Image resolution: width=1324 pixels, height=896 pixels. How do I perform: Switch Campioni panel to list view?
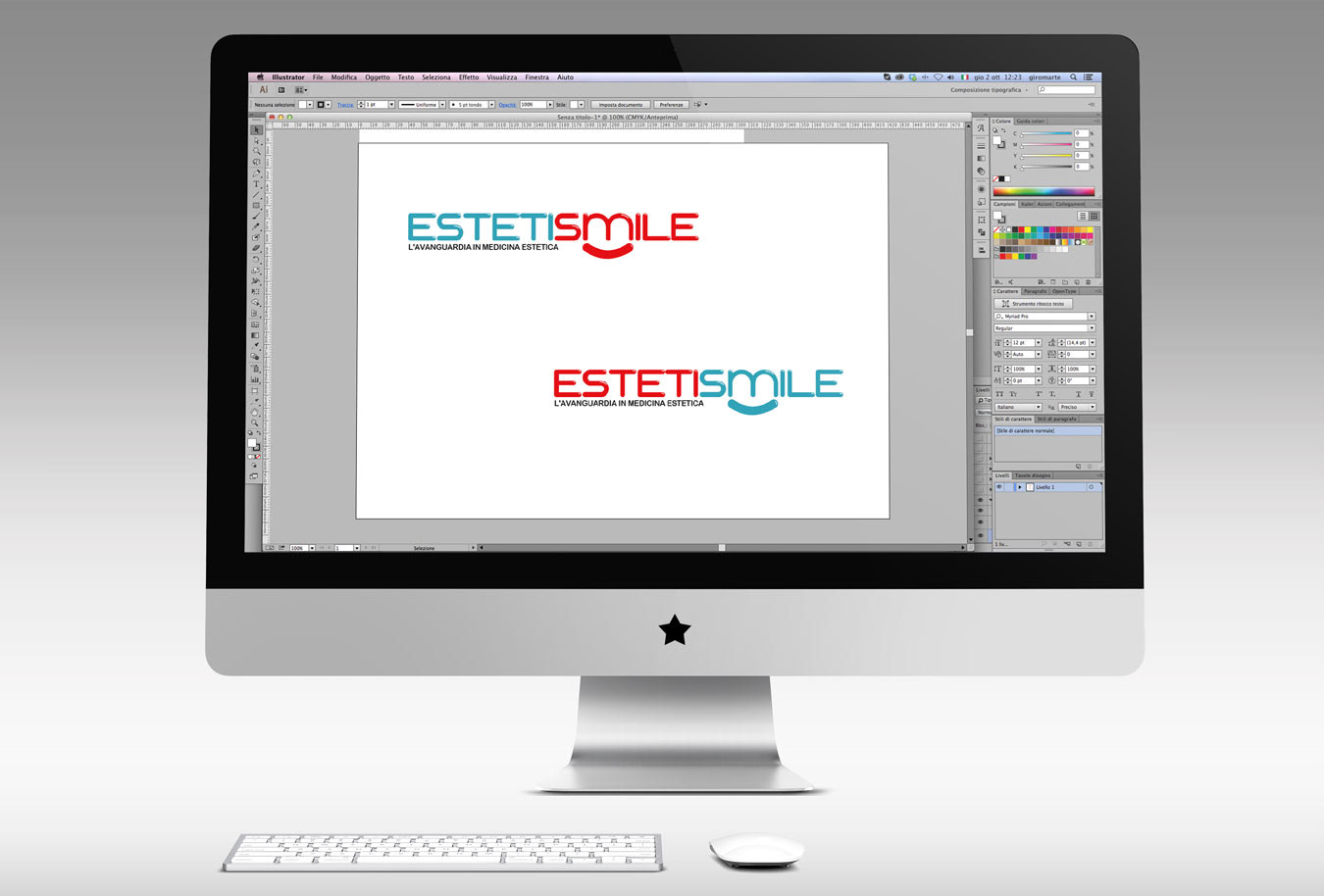tap(1083, 216)
